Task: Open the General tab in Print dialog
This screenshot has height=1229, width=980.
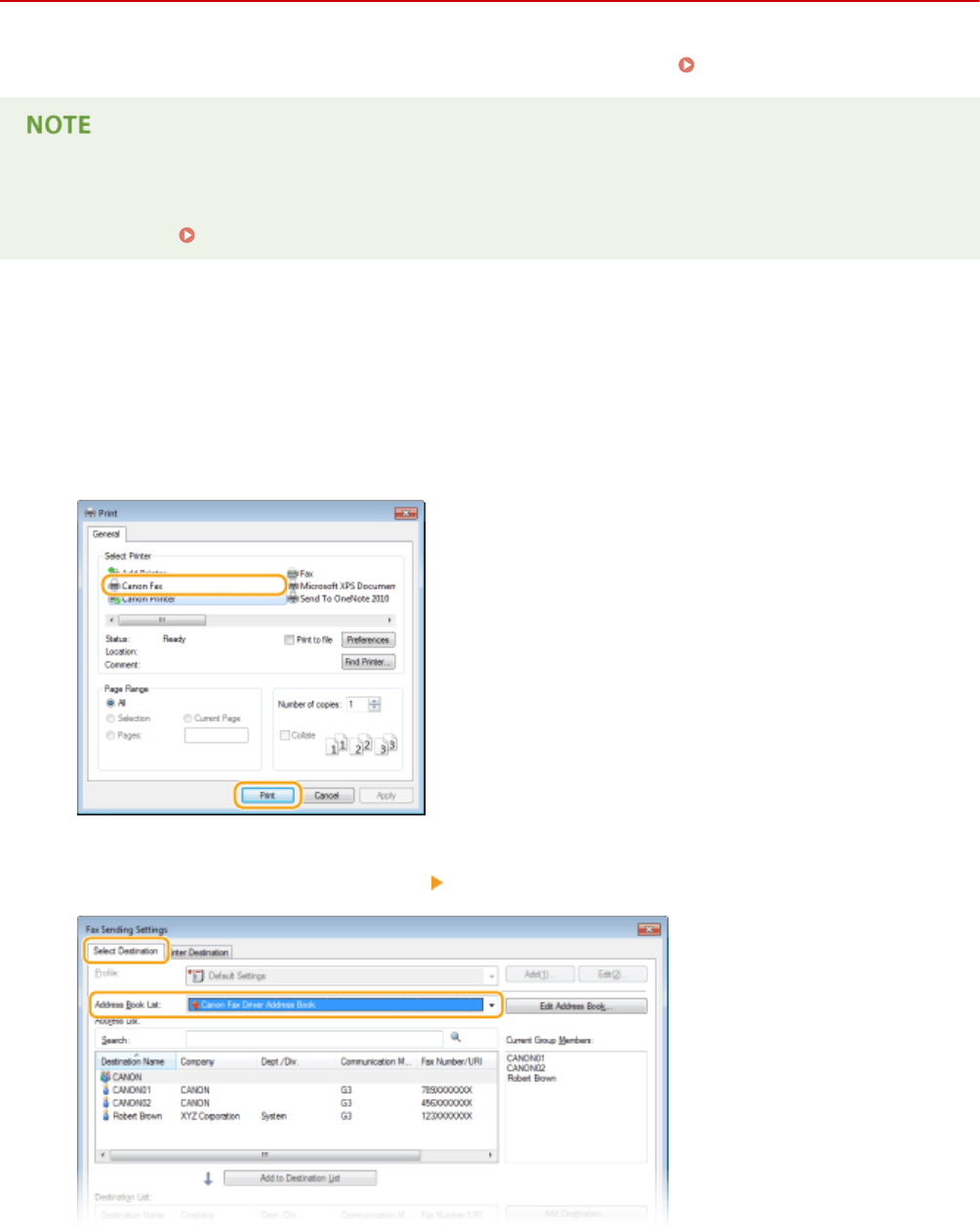Action: click(x=106, y=534)
